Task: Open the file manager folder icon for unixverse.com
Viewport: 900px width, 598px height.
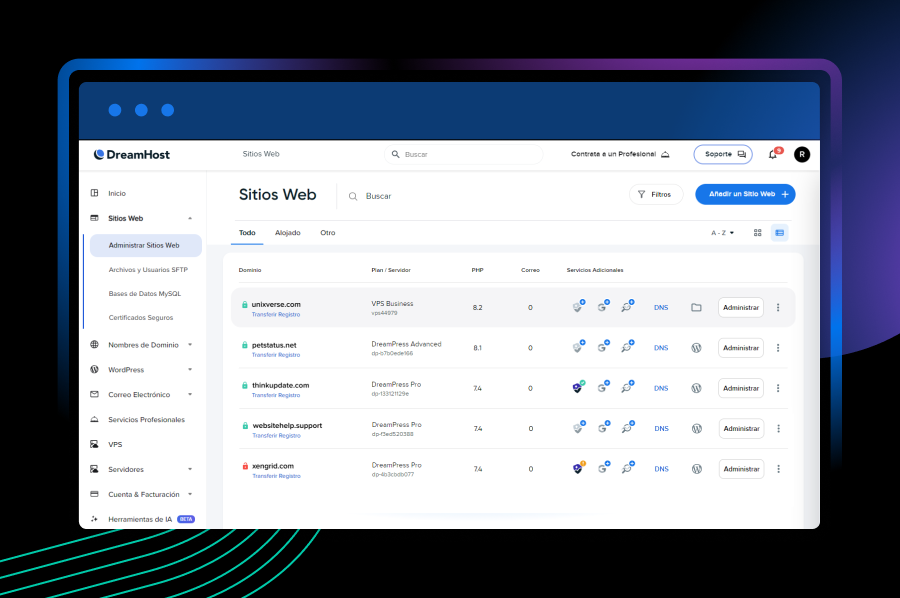Action: tap(696, 307)
